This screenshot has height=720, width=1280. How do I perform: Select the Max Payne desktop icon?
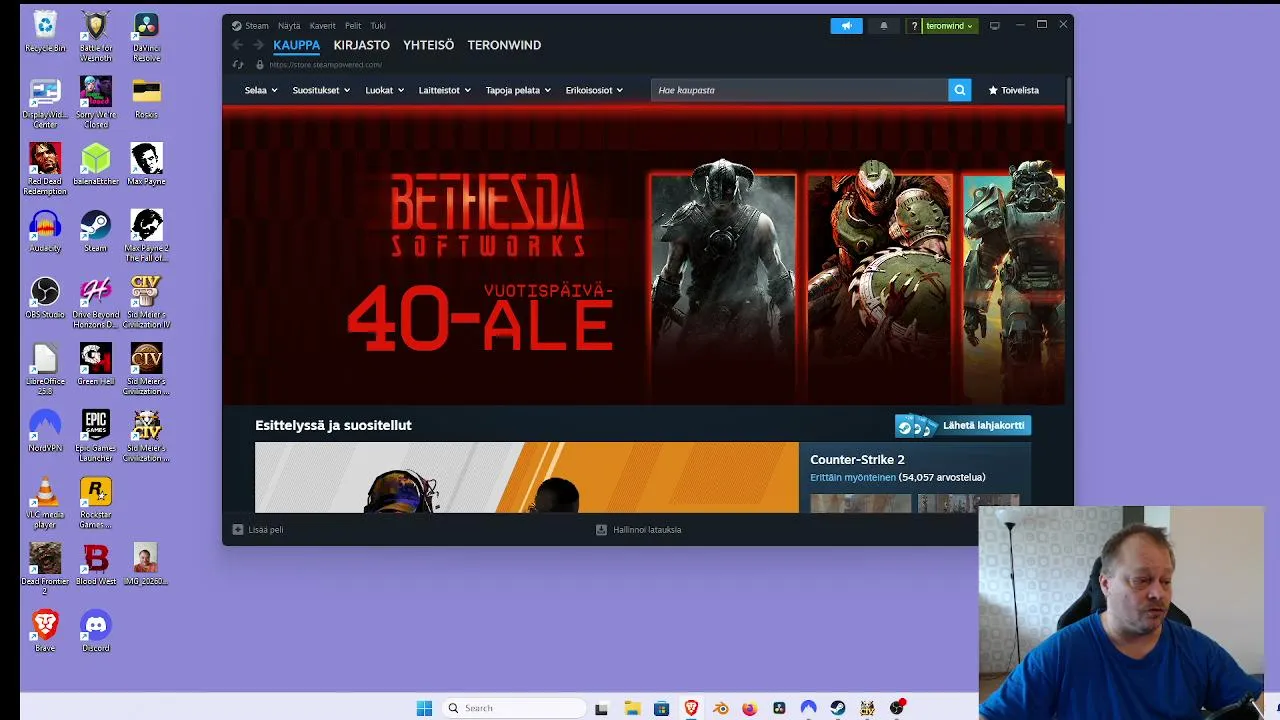[146, 165]
